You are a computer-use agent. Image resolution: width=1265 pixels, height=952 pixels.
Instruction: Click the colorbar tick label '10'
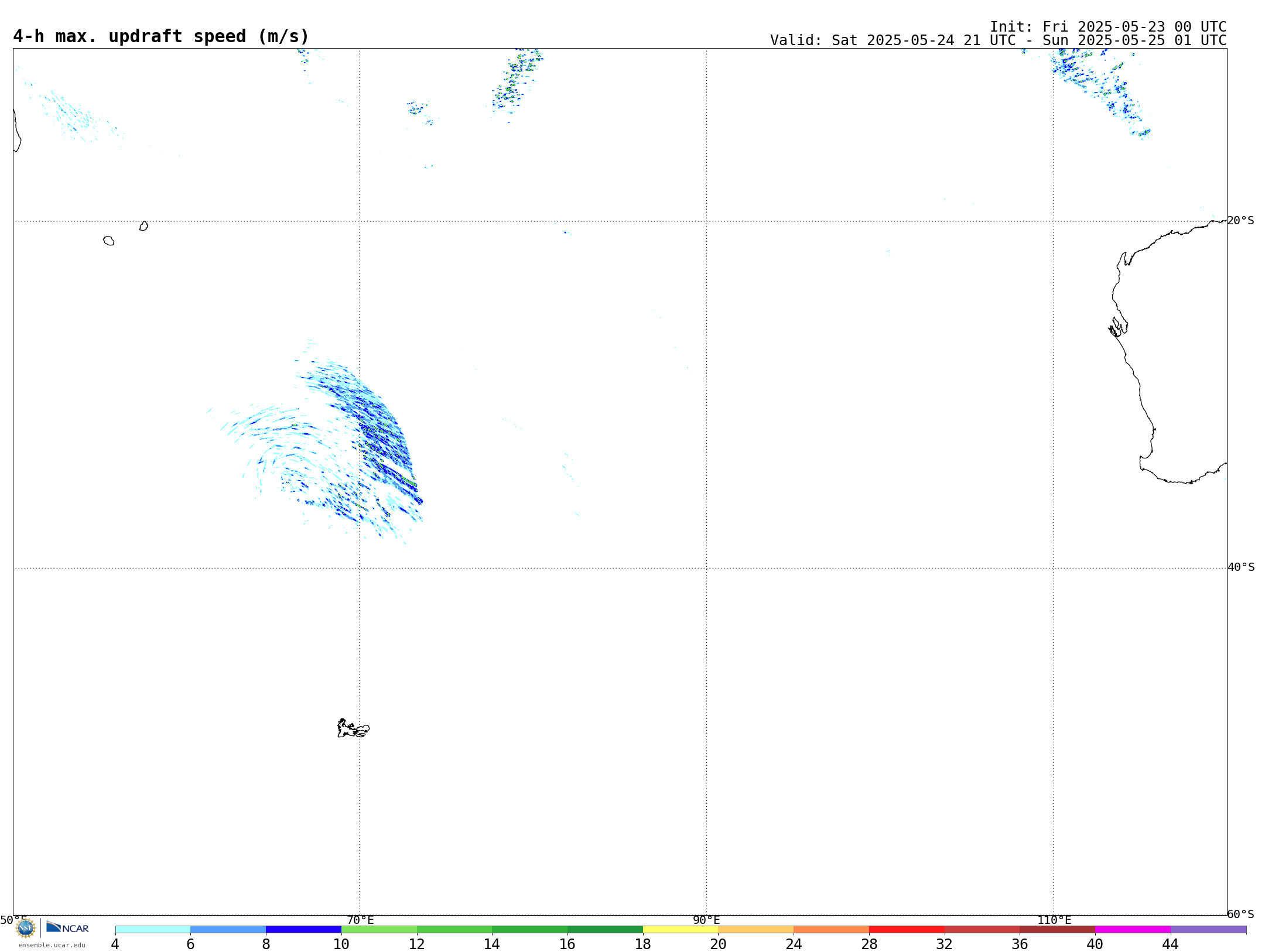[x=341, y=944]
